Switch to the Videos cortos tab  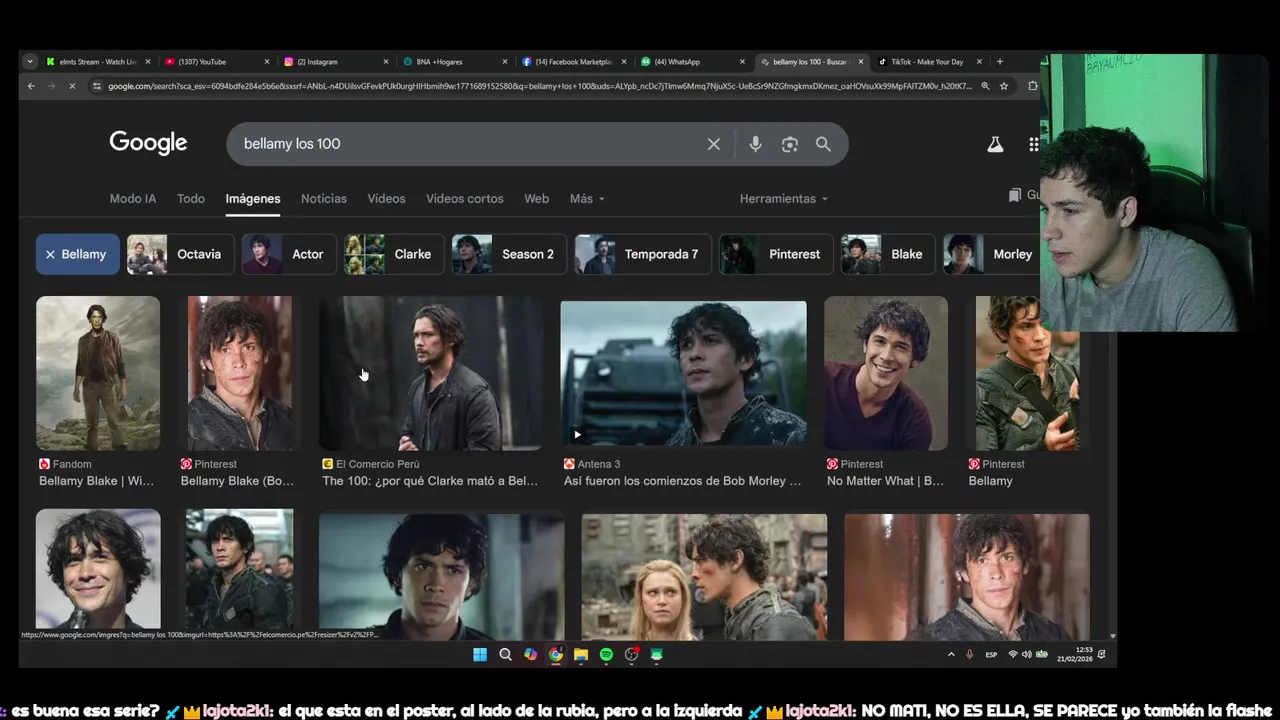465,199
